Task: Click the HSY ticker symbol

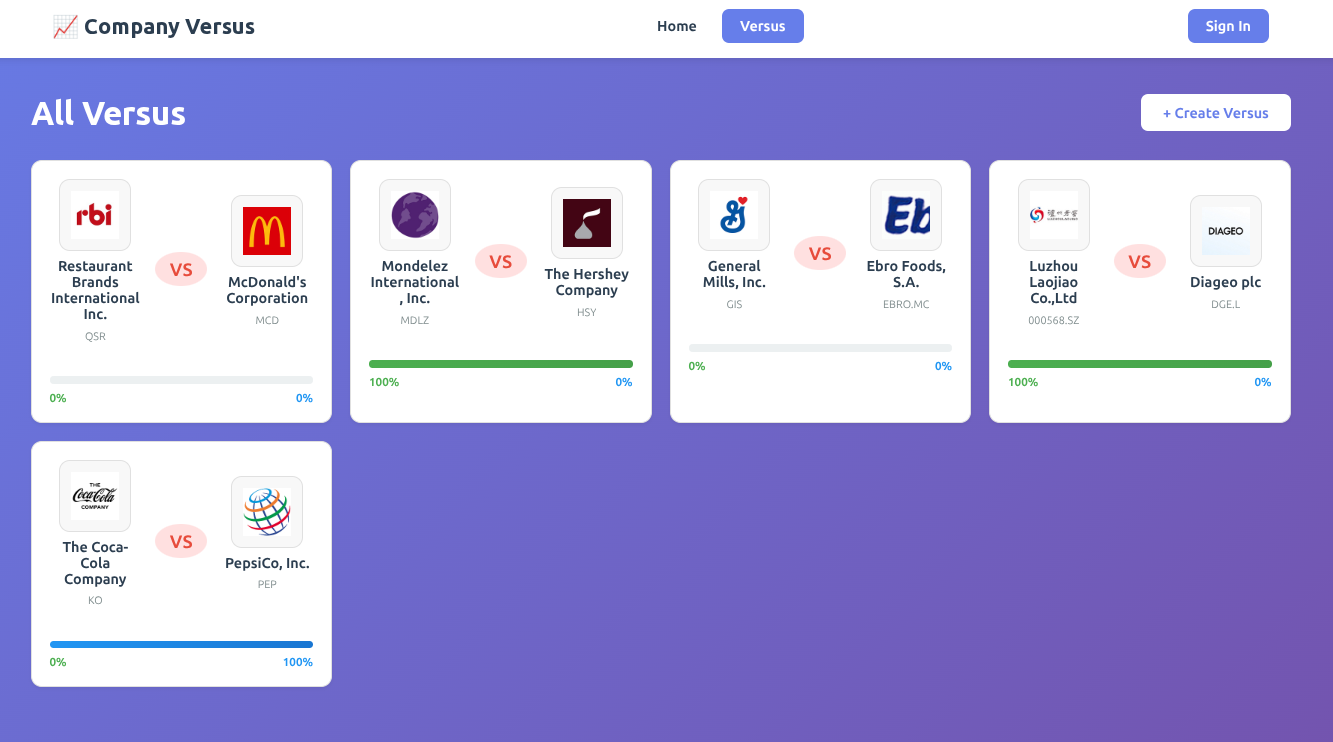Action: 587,313
